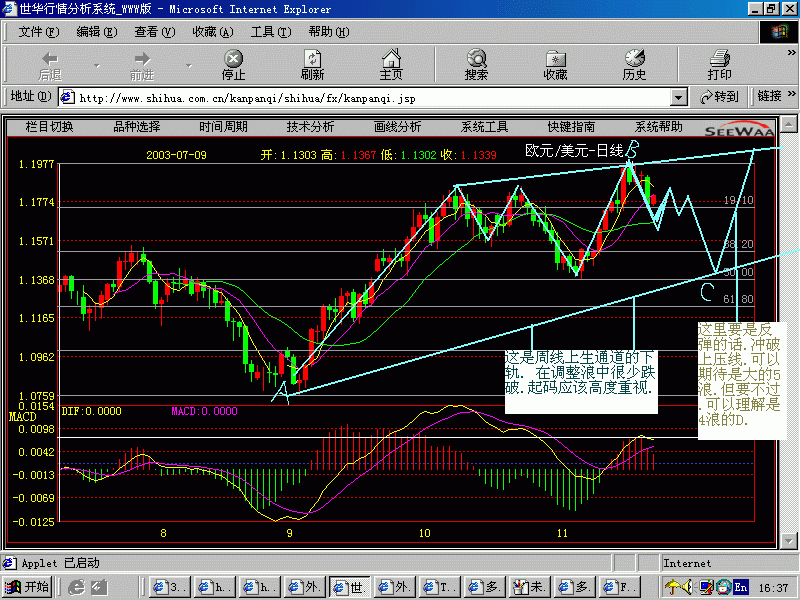800x600 pixels.
Task: Click the Refresh (刷新) toolbar icon
Action: point(312,65)
